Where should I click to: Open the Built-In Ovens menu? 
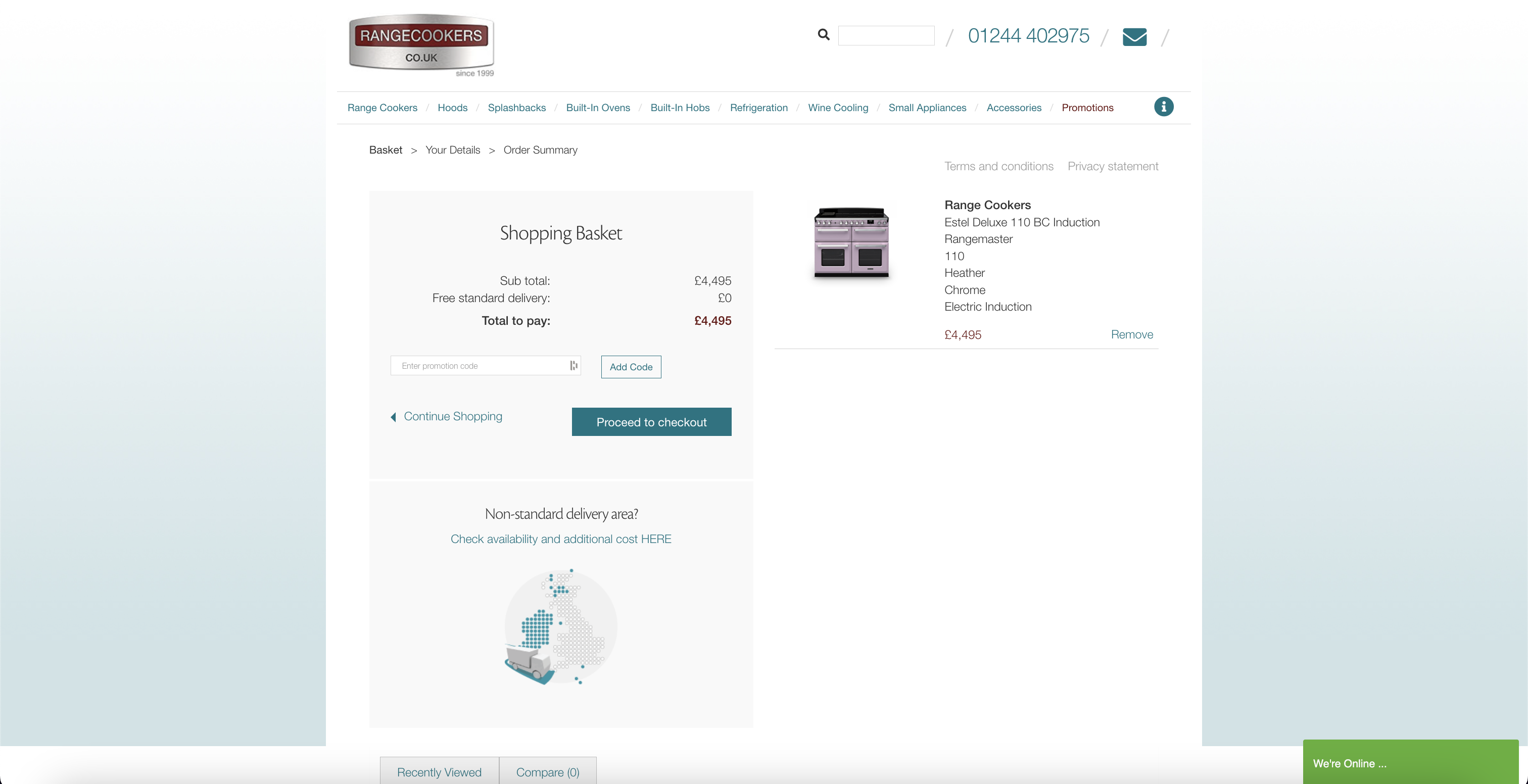pyautogui.click(x=597, y=108)
